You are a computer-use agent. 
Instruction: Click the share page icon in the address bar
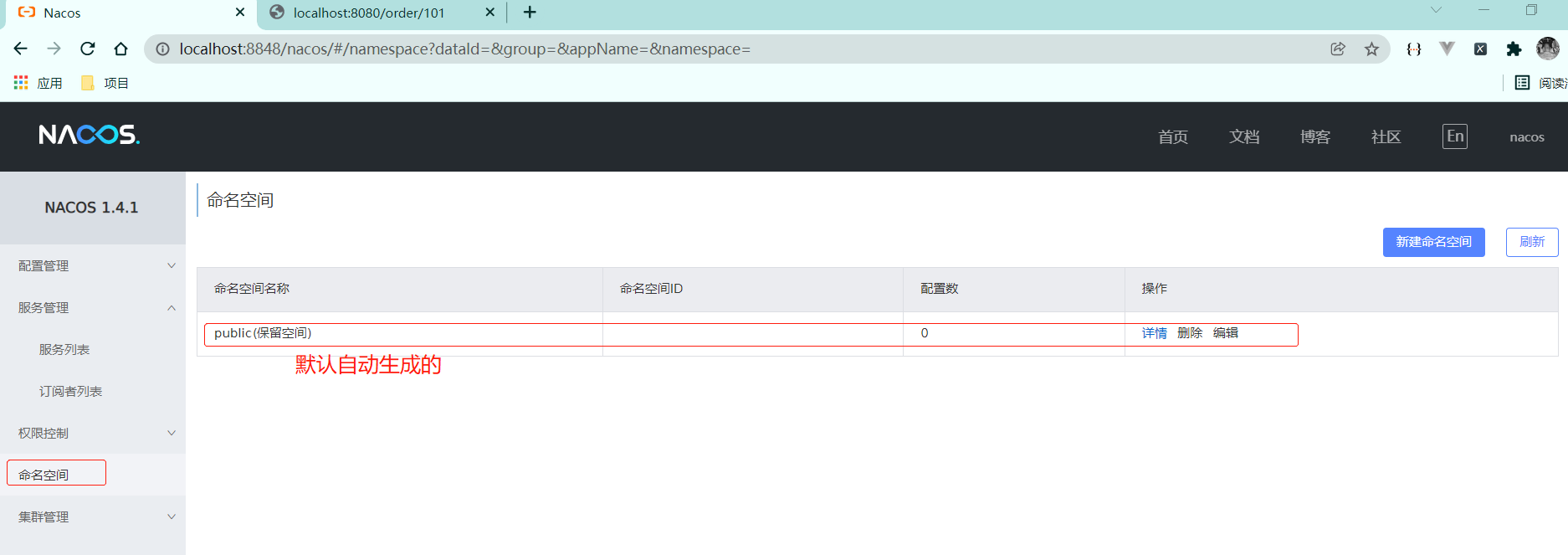click(x=1338, y=49)
